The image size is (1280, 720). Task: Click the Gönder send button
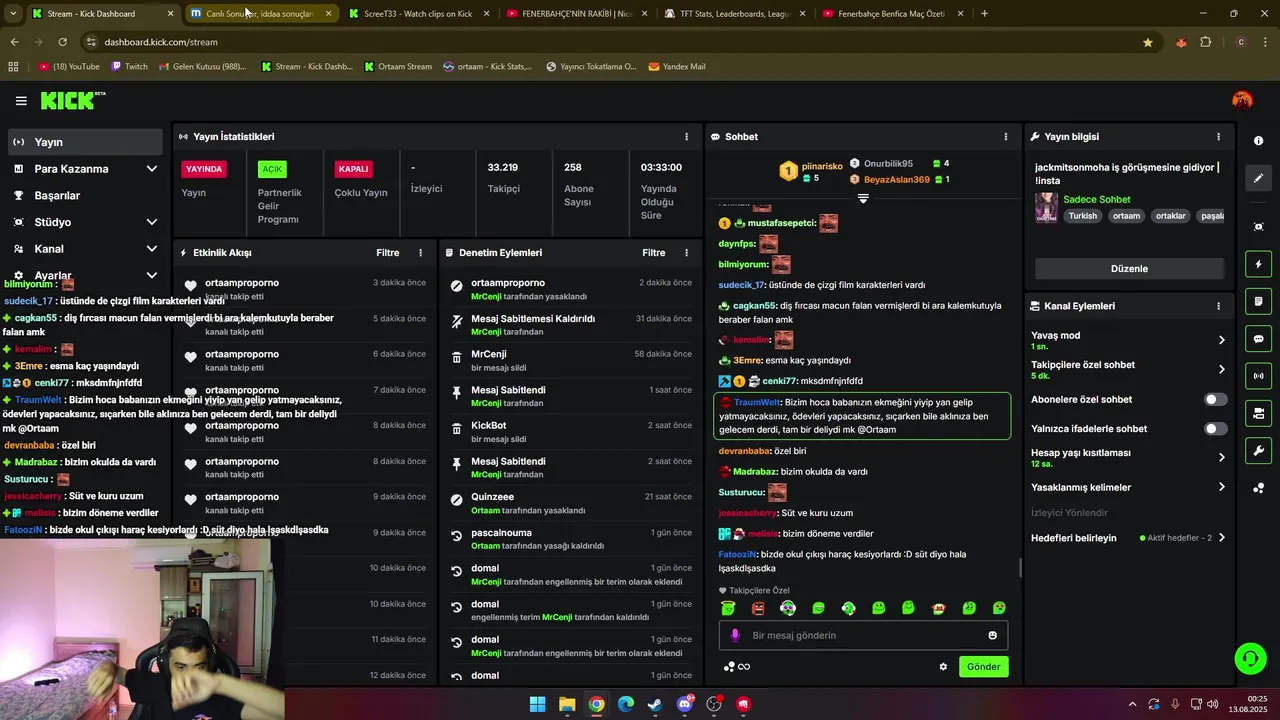[x=984, y=667]
